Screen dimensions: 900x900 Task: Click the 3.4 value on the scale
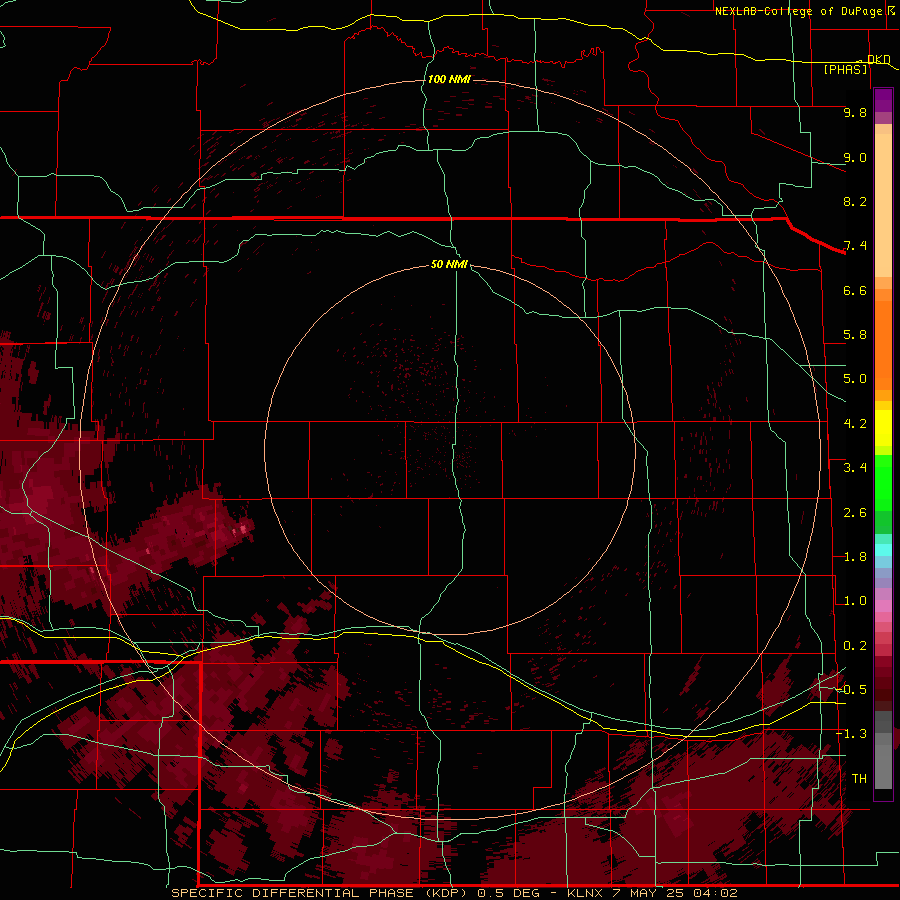click(x=855, y=468)
